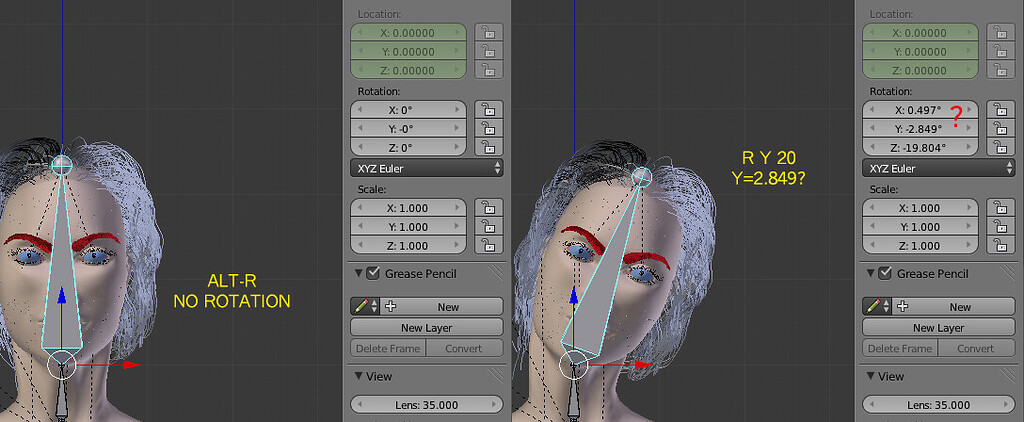Collapse the View section in ALT-R panel
Viewport: 1024px width, 422px height.
(x=358, y=376)
